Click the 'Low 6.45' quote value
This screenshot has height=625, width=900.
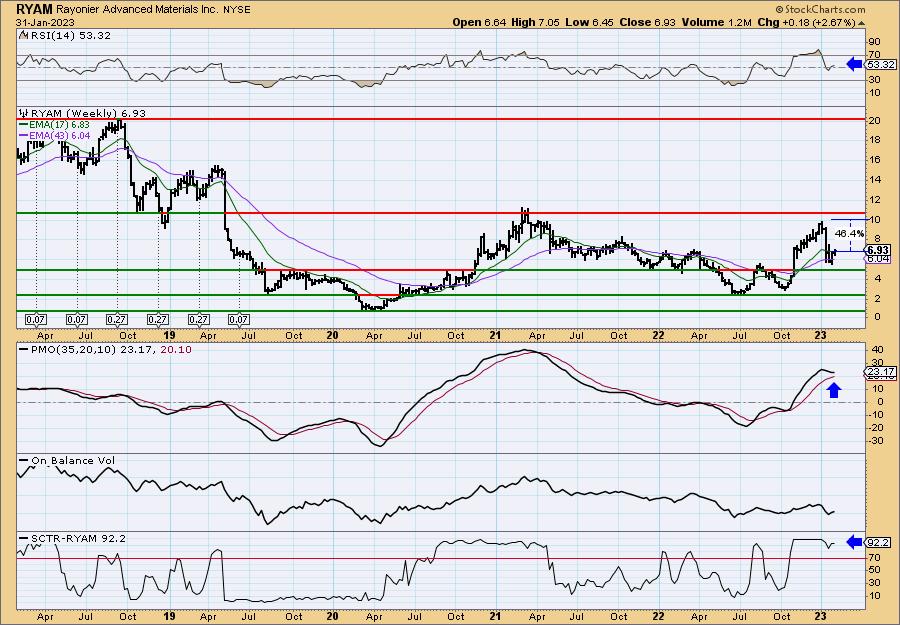(587, 22)
